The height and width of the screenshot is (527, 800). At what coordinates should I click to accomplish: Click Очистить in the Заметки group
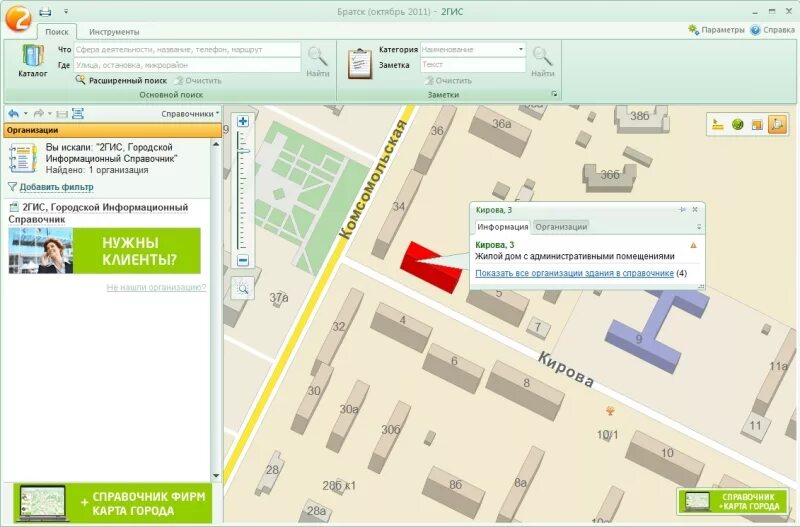click(x=448, y=81)
